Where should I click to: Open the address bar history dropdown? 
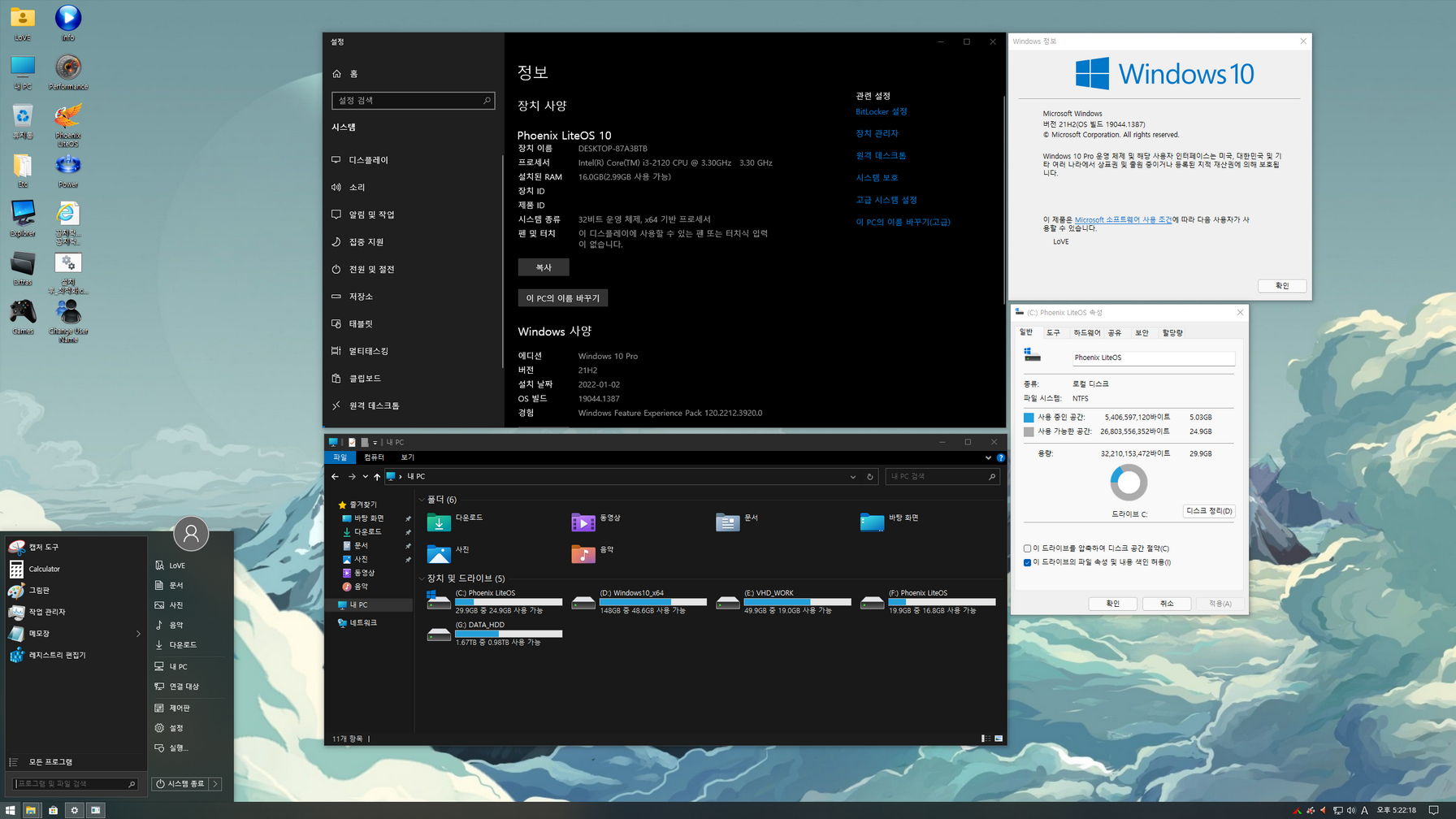[852, 477]
